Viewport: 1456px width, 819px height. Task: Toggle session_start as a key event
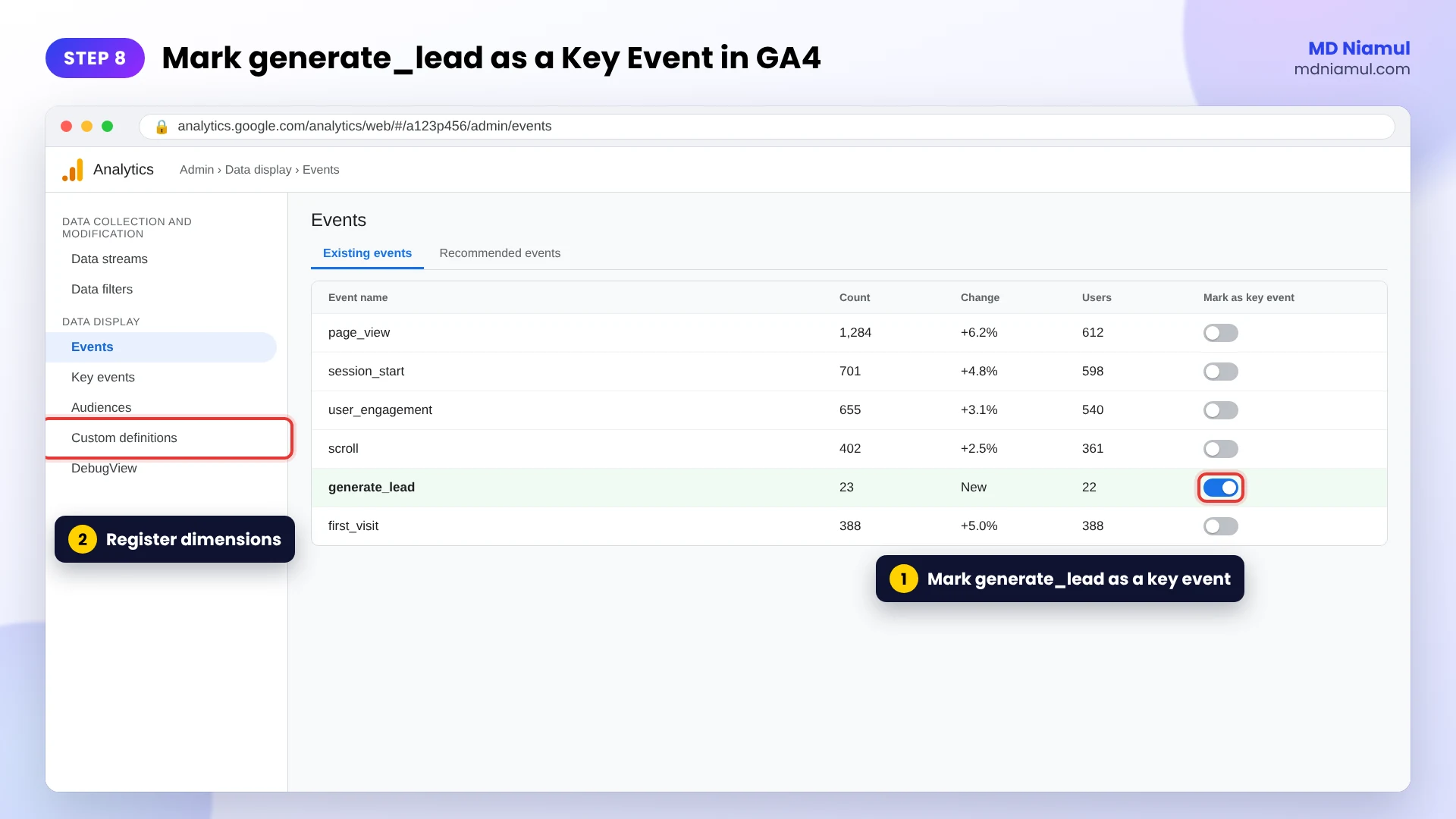tap(1220, 372)
